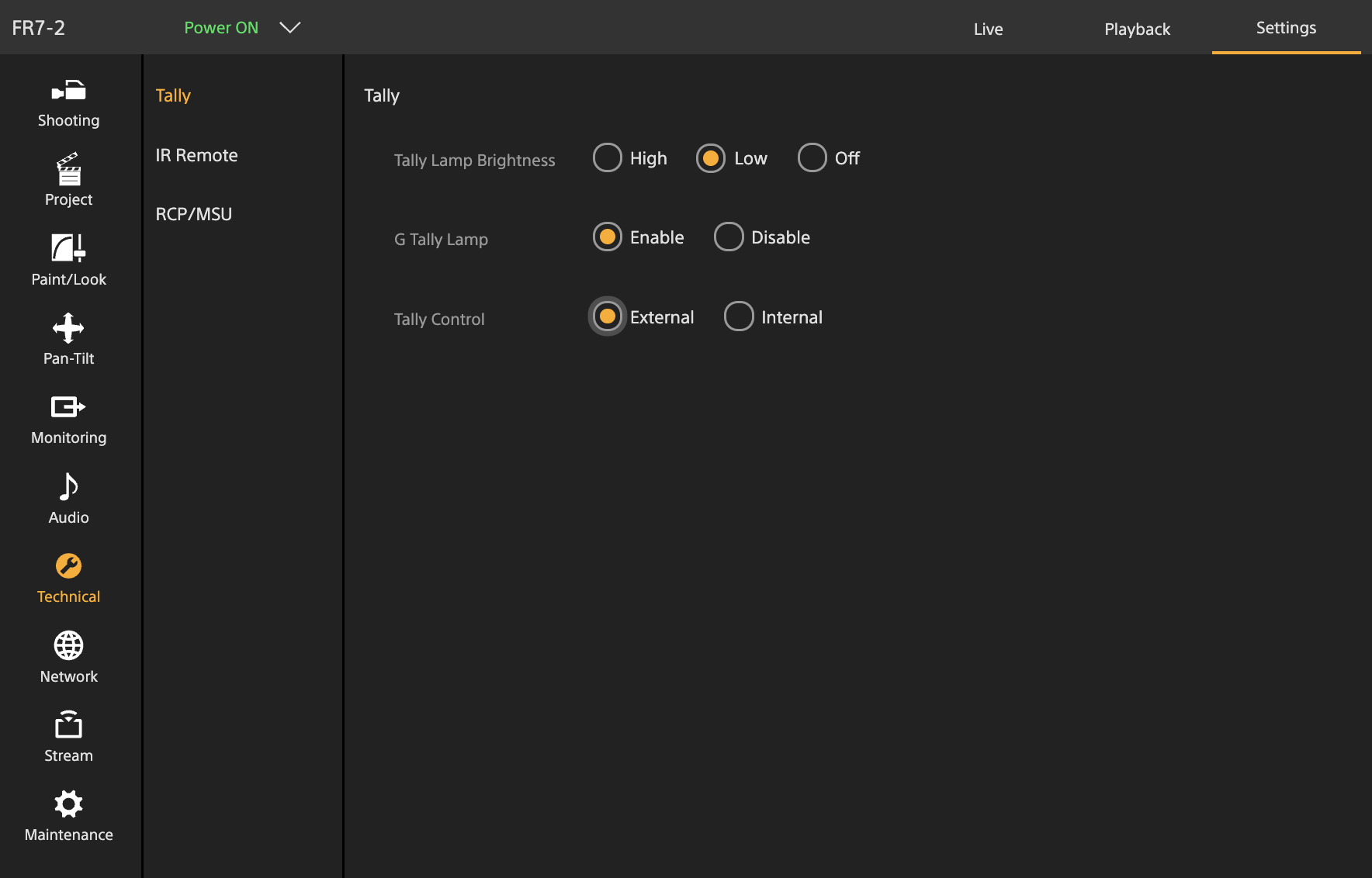Turn tally lamp brightness Off

pos(812,157)
